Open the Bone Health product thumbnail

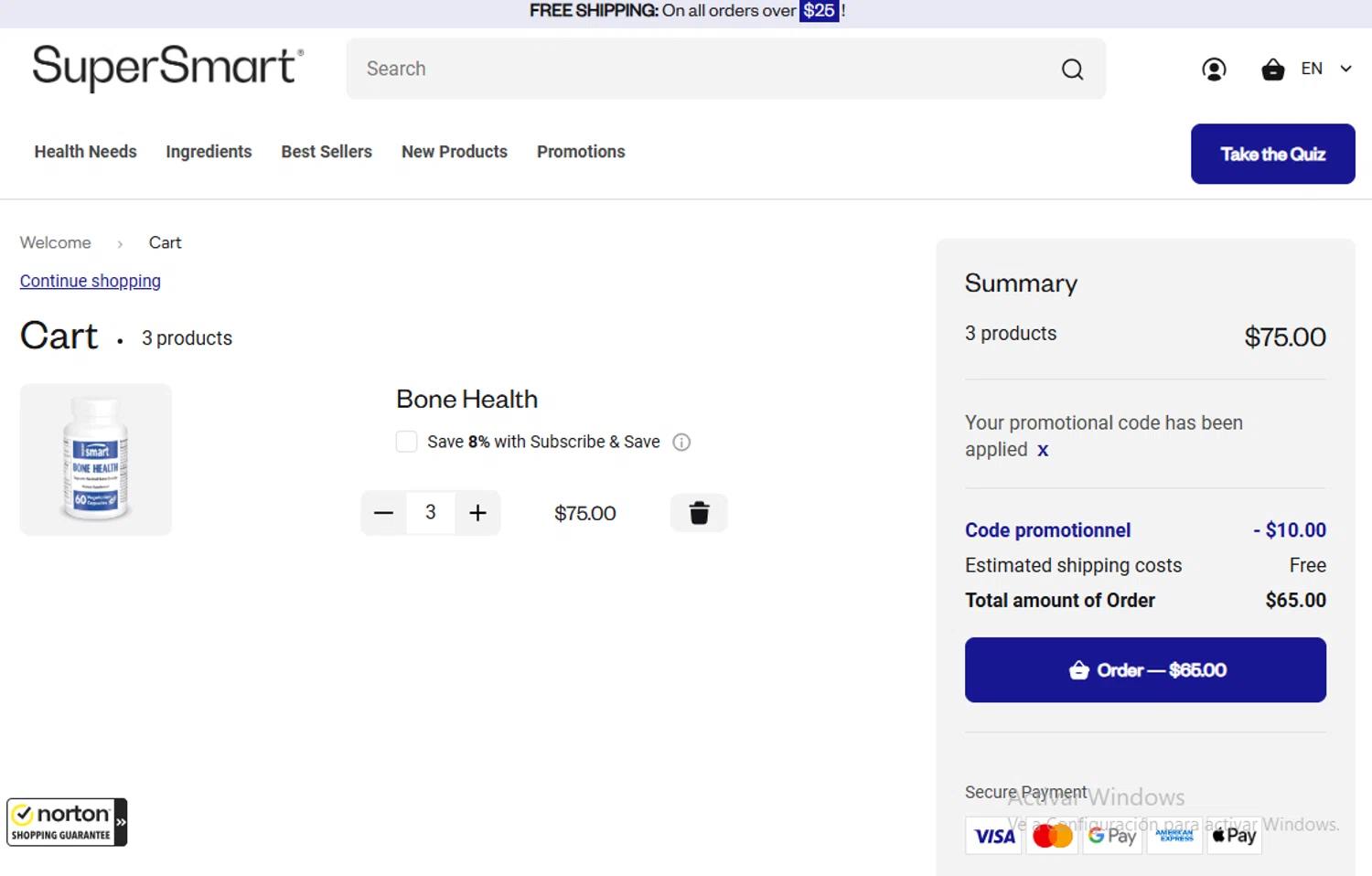[96, 459]
